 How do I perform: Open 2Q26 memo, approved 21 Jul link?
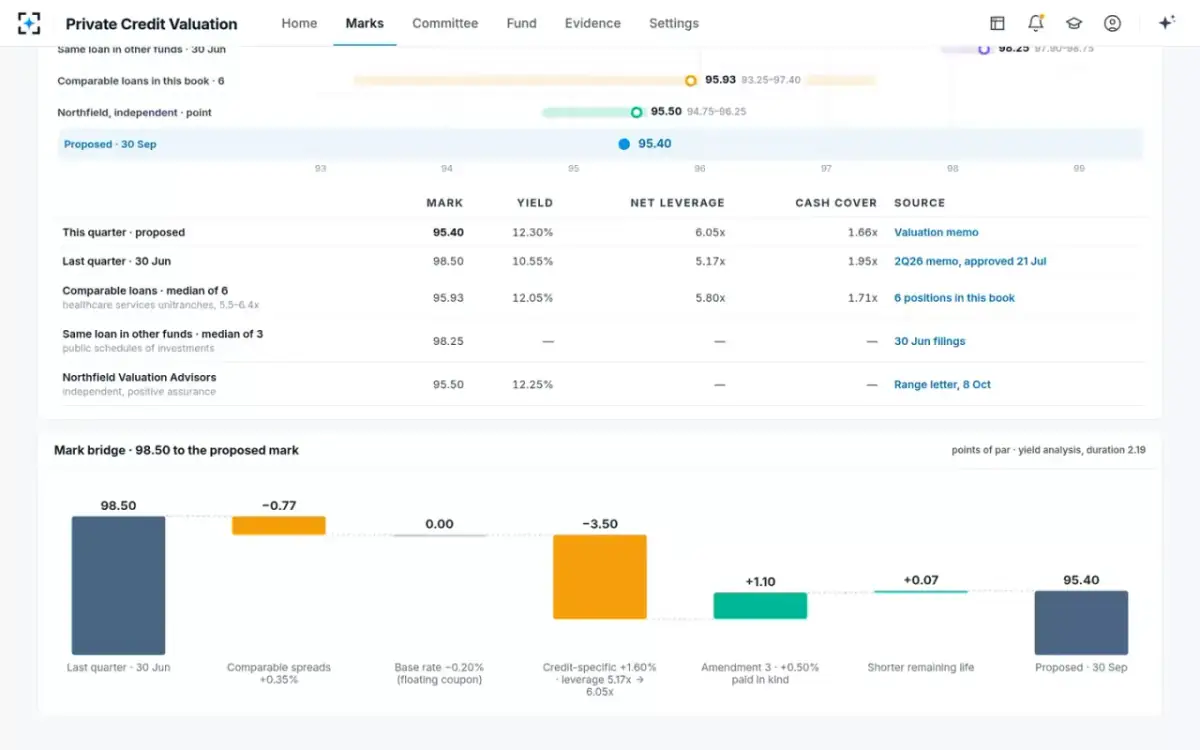[x=970, y=261]
